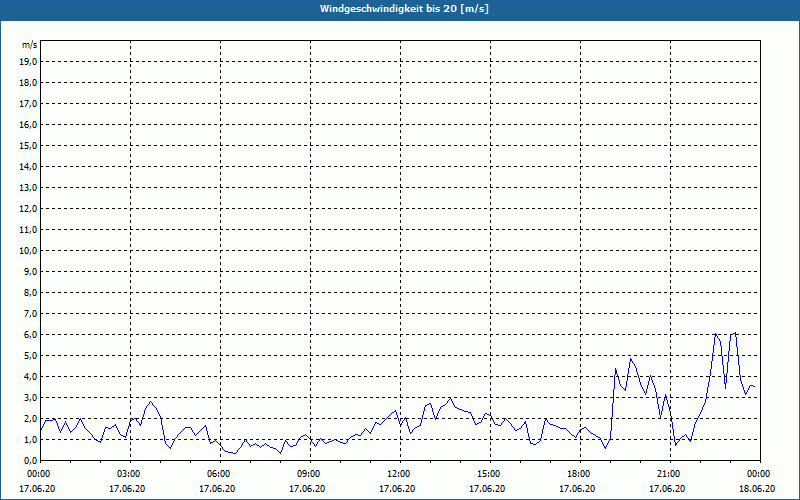Select the 14,0 y-axis label
Viewport: 800px width, 500px height.
[29, 167]
